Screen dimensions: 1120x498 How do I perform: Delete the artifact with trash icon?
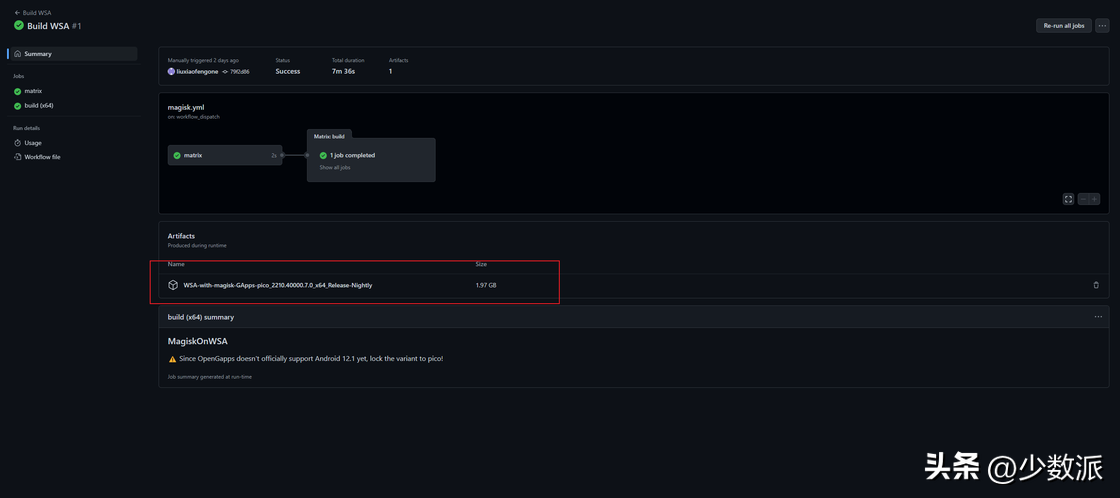pos(1096,285)
